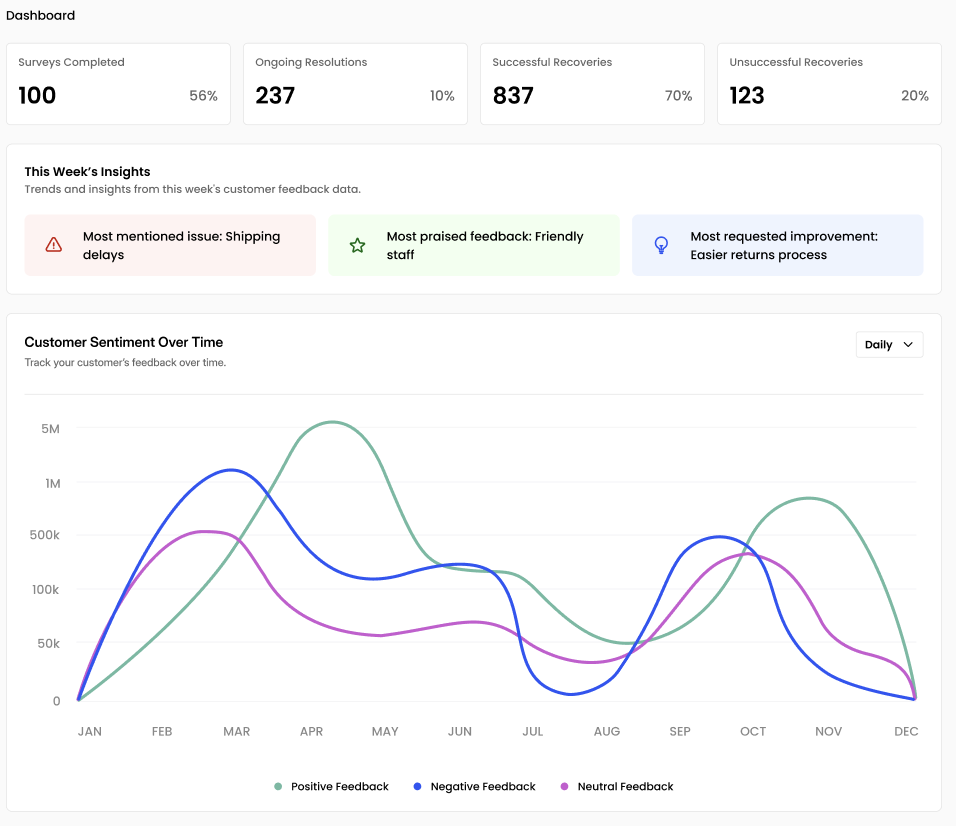Image resolution: width=956 pixels, height=826 pixels.
Task: Click the shipping delays warning icon
Action: (x=53, y=244)
